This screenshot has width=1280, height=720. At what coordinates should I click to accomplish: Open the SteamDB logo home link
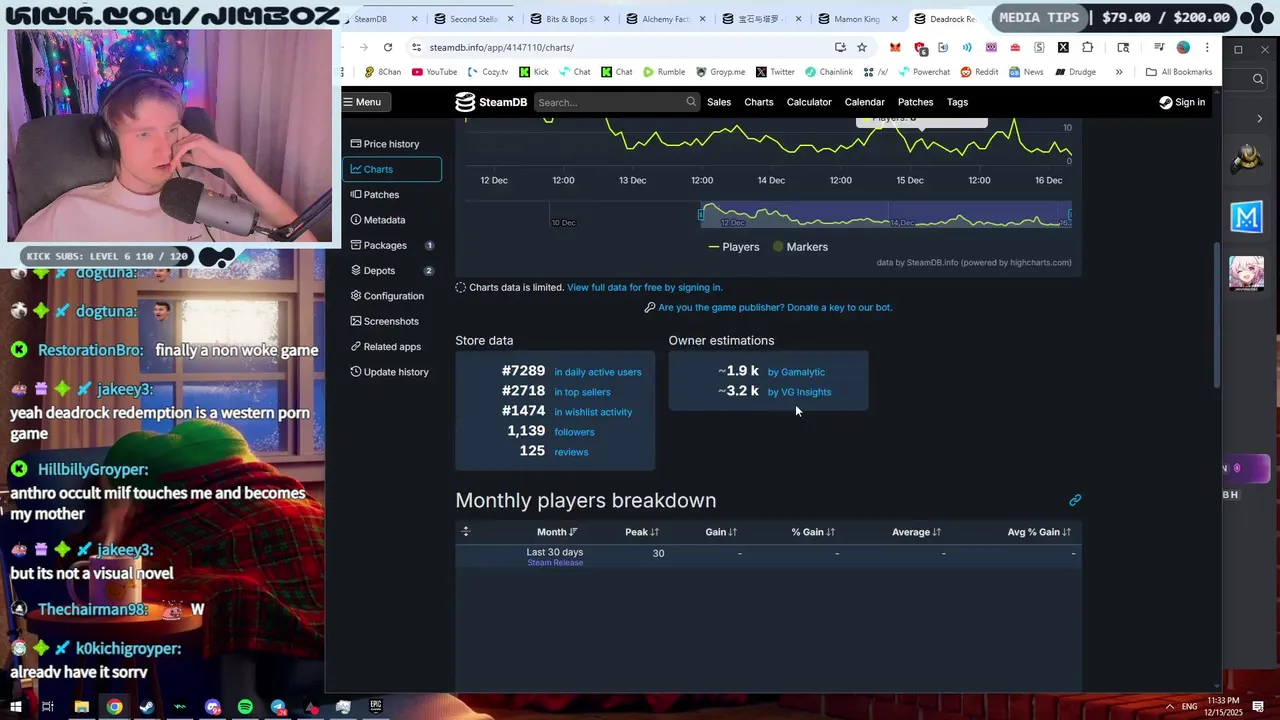coord(491,102)
